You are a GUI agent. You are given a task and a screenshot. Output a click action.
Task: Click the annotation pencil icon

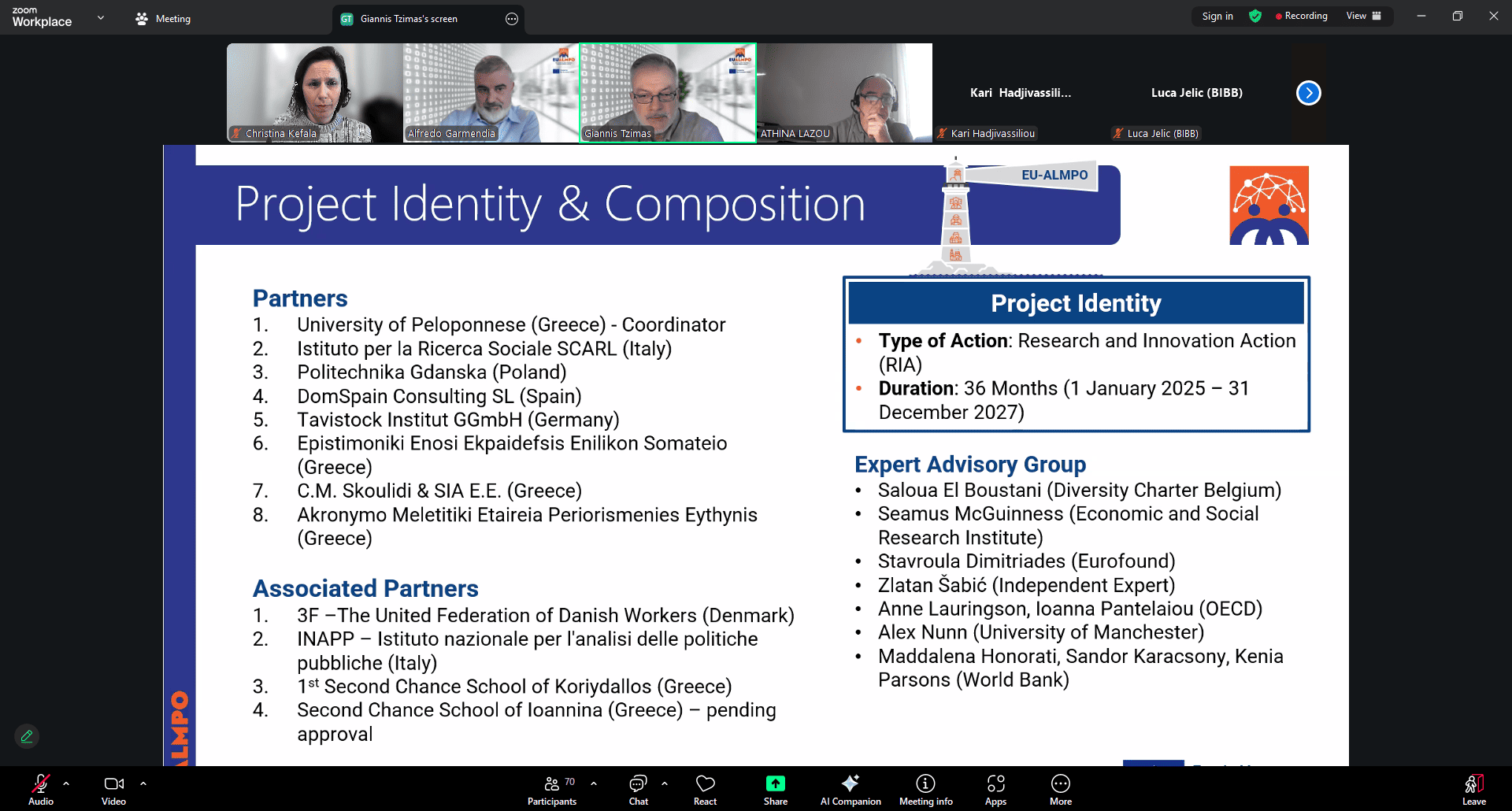(27, 736)
